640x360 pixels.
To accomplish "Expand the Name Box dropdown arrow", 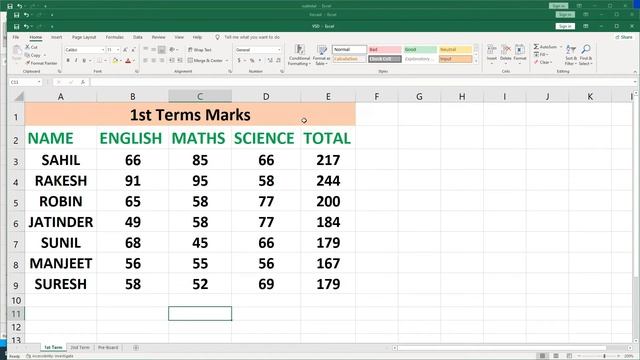I will [x=39, y=82].
